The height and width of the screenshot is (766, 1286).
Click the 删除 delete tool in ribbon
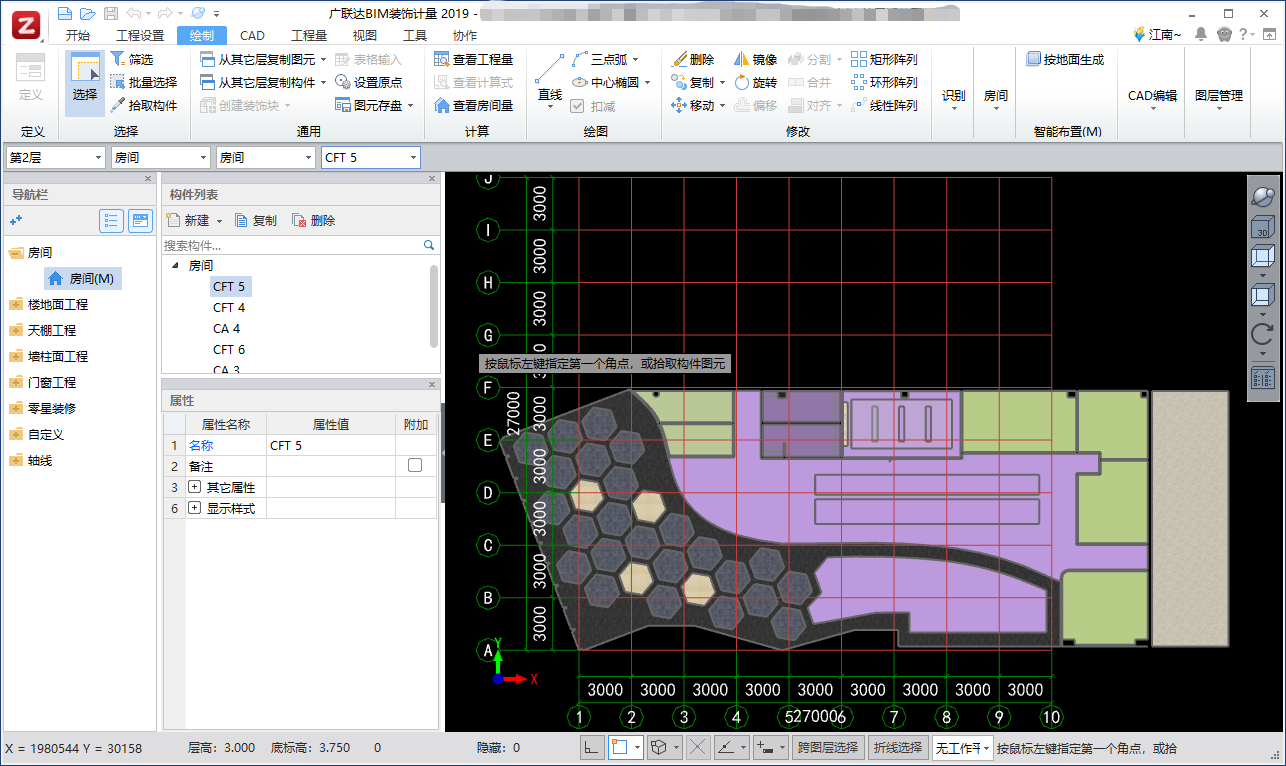(693, 60)
